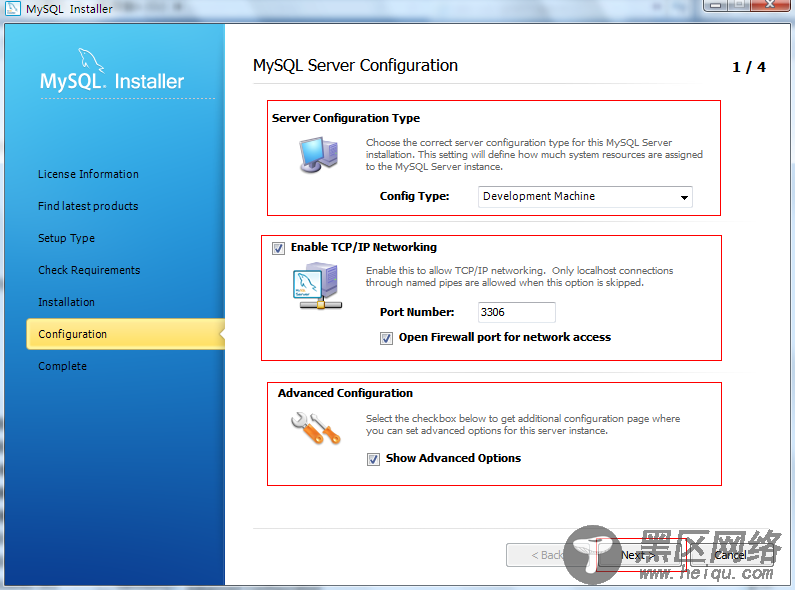Select the Find latest products step
The width and height of the screenshot is (795, 590).
[x=88, y=206]
